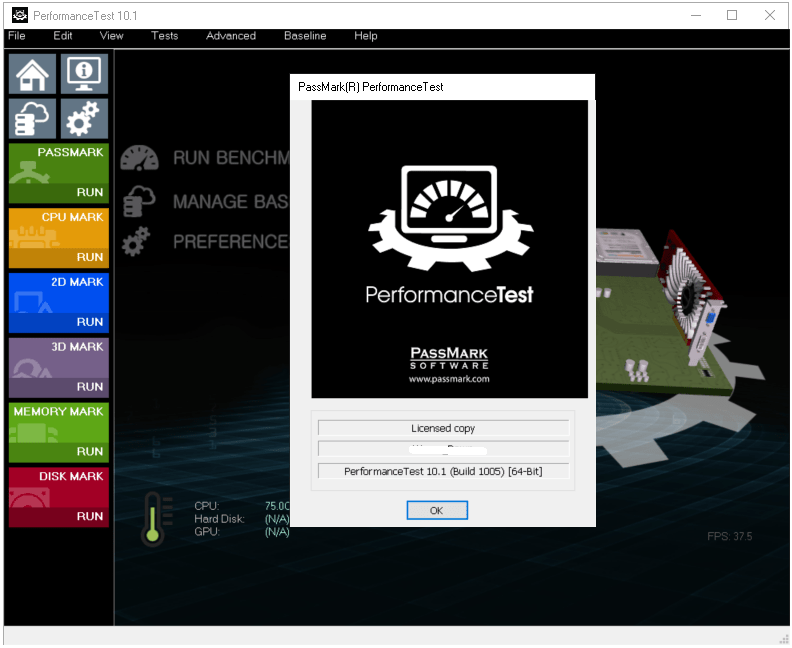Click the speedometer icon beside Run Benchmark
Image resolution: width=792 pixels, height=648 pixels.
click(x=139, y=158)
